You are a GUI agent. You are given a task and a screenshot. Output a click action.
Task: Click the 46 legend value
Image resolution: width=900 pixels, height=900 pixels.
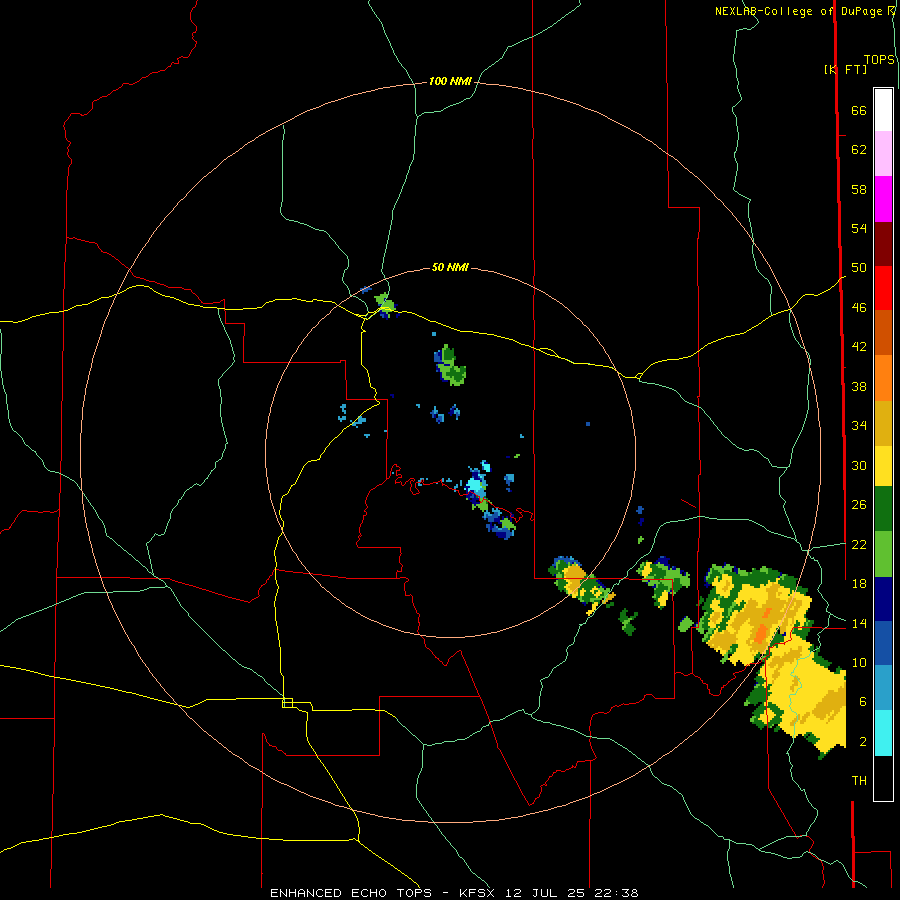tap(859, 308)
